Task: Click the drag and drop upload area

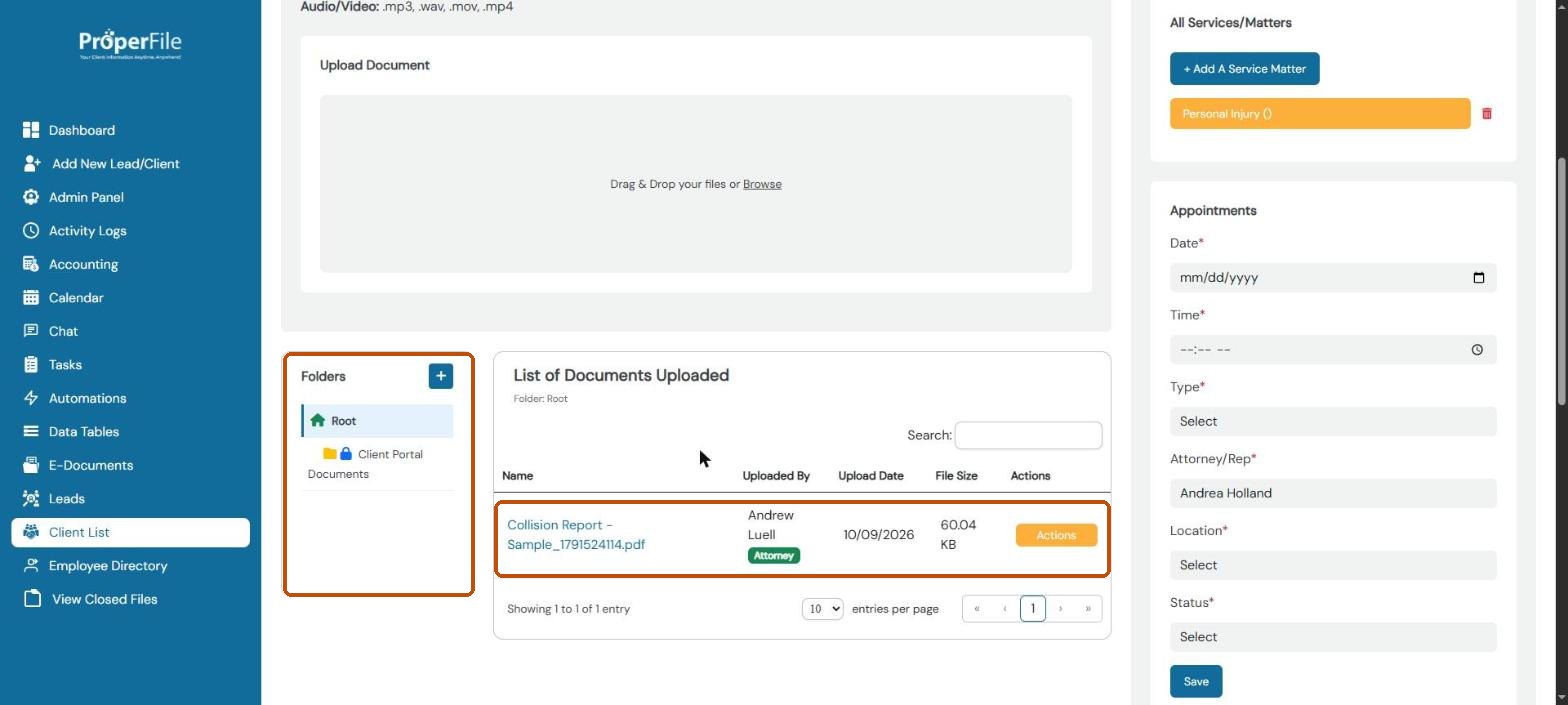Action: 696,184
